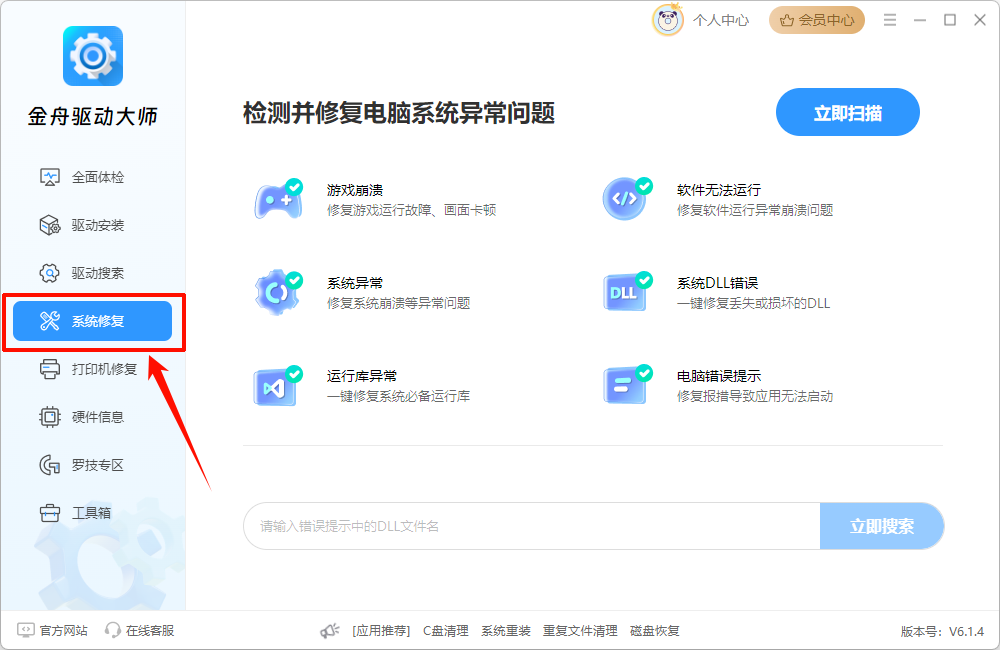Open the 罗技专区 Logitech zone icon
This screenshot has width=1000, height=650.
(47, 464)
